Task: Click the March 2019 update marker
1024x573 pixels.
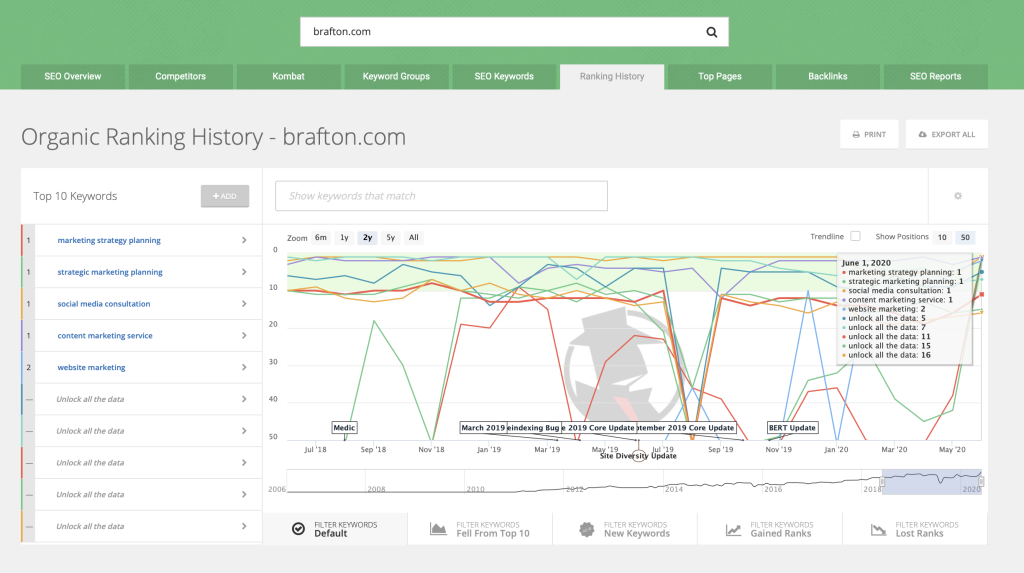Action: tap(483, 428)
